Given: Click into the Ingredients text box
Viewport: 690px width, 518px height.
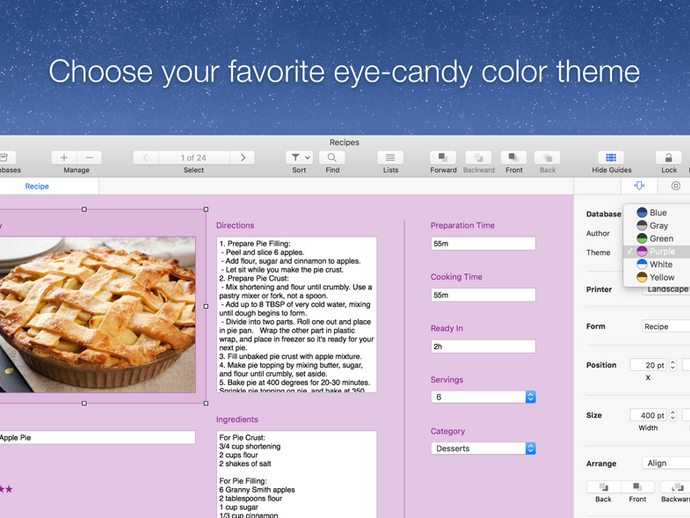Looking at the screenshot, I should click(297, 474).
